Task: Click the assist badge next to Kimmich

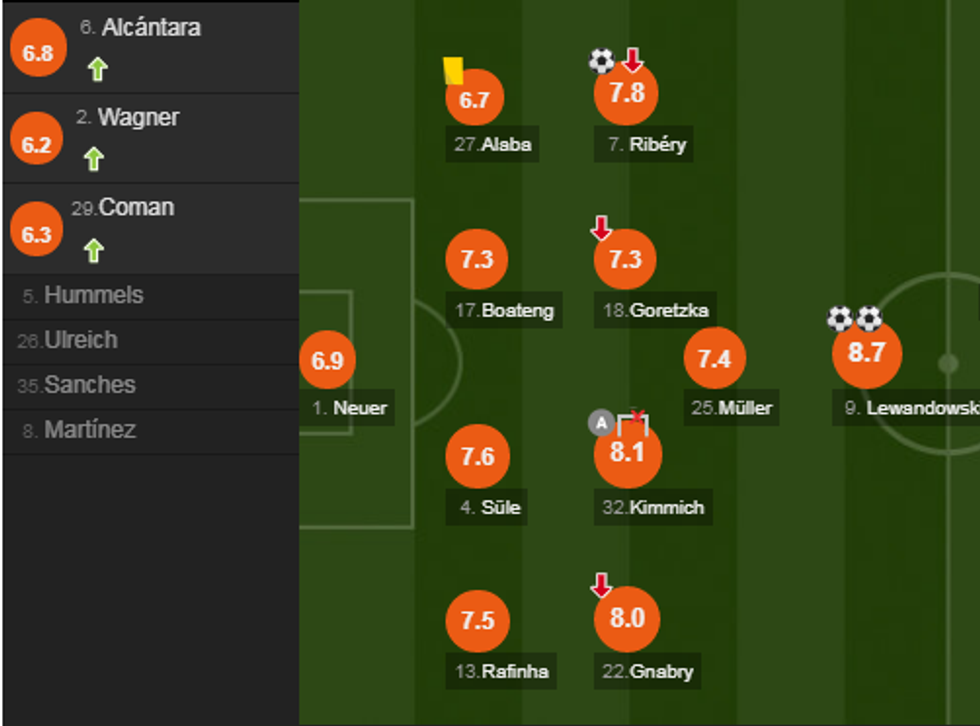Action: [600, 423]
